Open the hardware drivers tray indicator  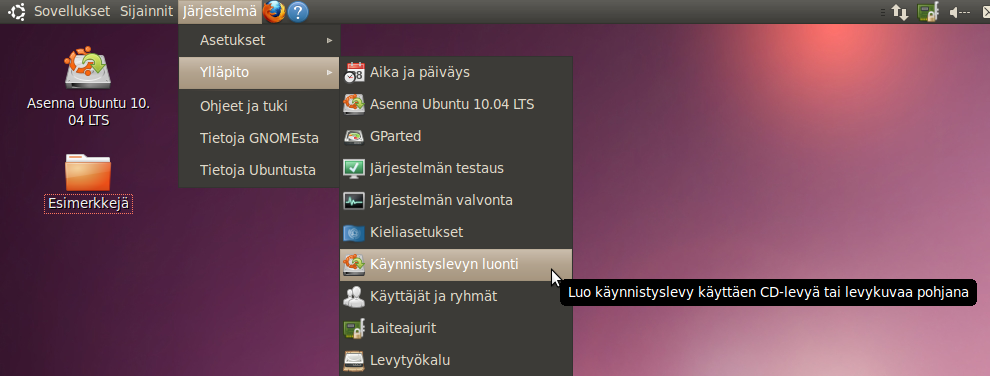click(928, 12)
